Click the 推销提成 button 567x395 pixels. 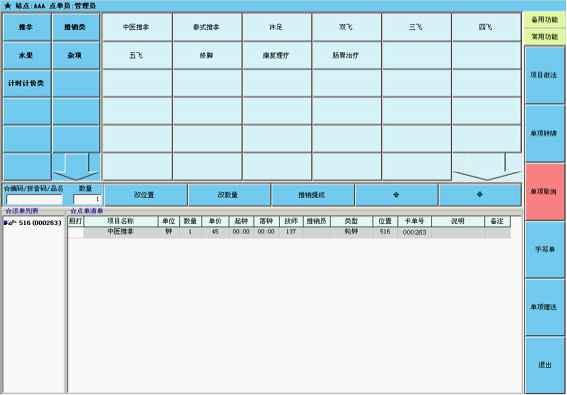pos(313,195)
